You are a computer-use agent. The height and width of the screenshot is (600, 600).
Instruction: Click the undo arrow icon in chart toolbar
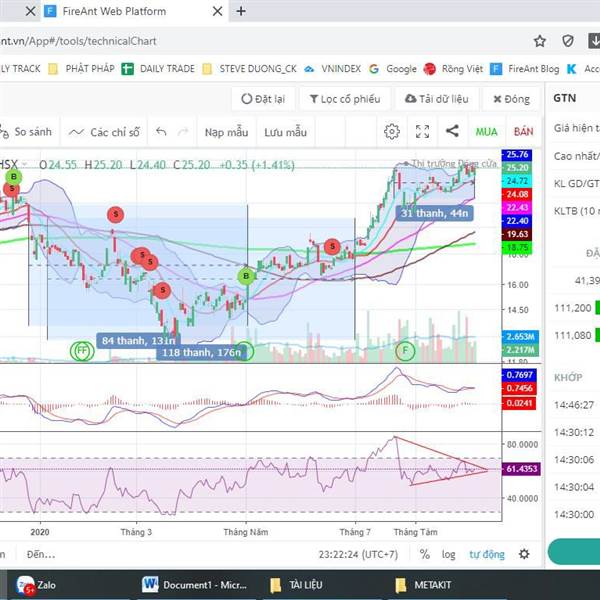click(x=161, y=132)
